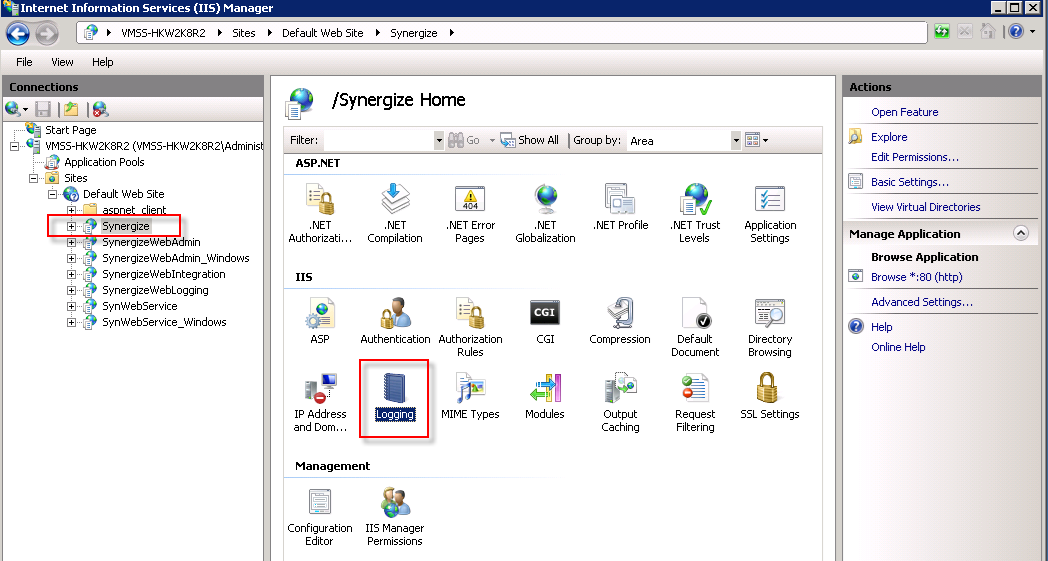The width and height of the screenshot is (1048, 561).
Task: Open the Directory Browsing feature
Action: [x=770, y=328]
